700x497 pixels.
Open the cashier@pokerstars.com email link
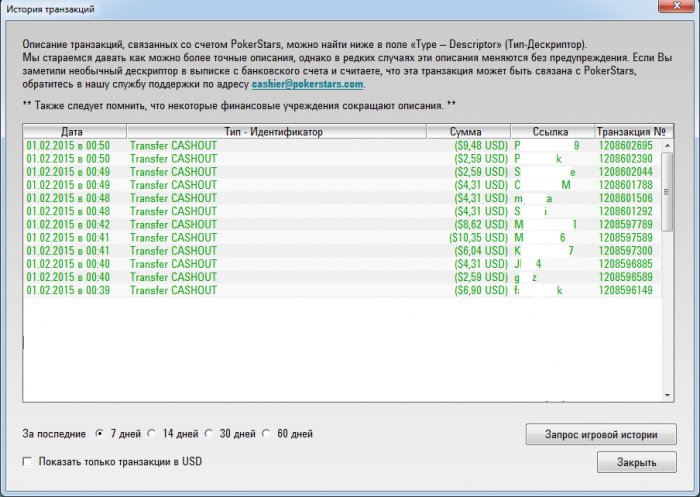point(307,84)
